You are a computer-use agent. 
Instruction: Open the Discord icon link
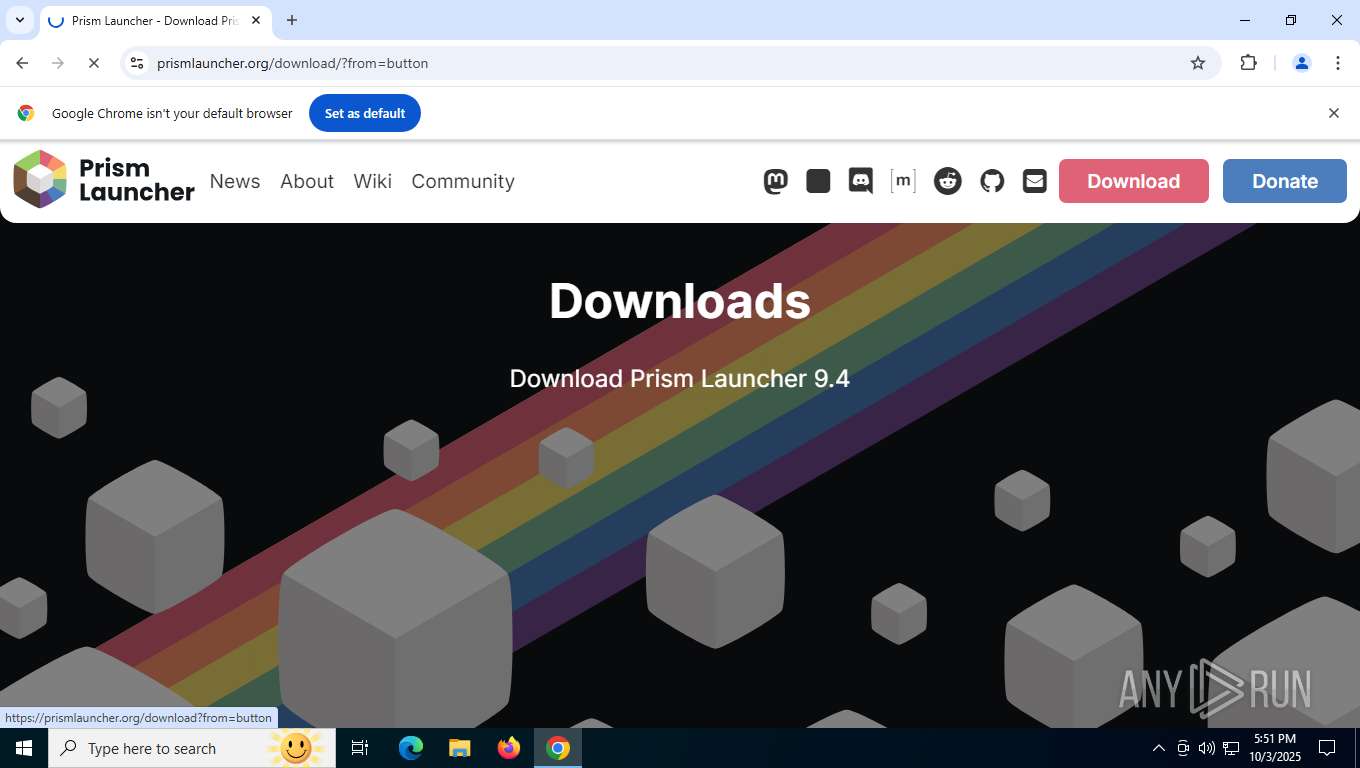pos(860,181)
